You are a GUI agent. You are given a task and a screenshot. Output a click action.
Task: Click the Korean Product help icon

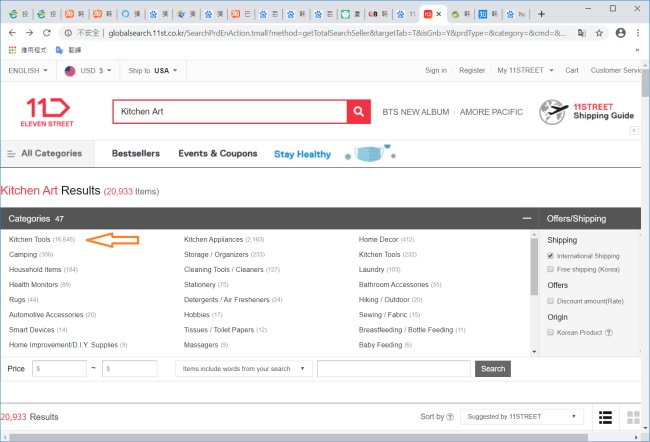(x=608, y=332)
